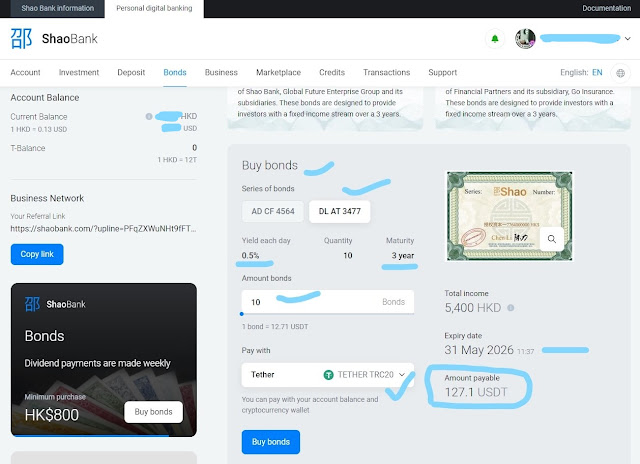Click the 3 year maturity value
Viewport: 640px width, 464px height.
point(403,255)
